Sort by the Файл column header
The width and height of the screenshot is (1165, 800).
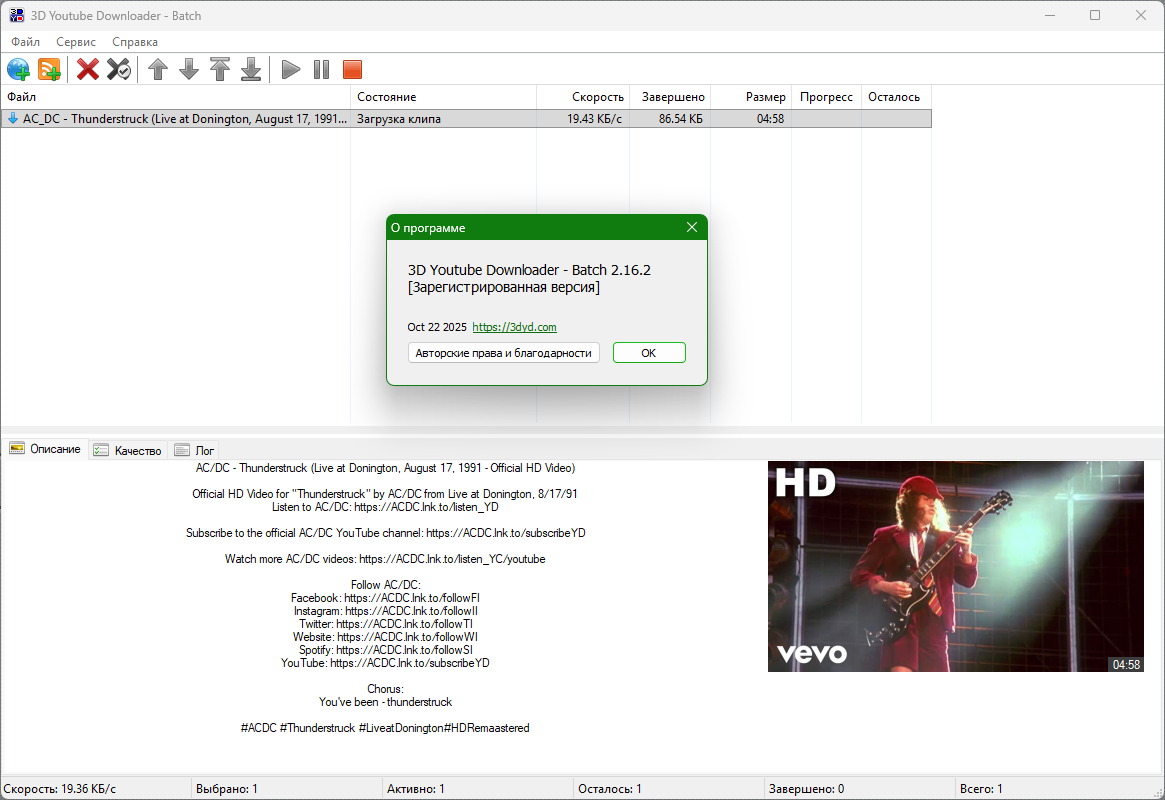(x=175, y=97)
